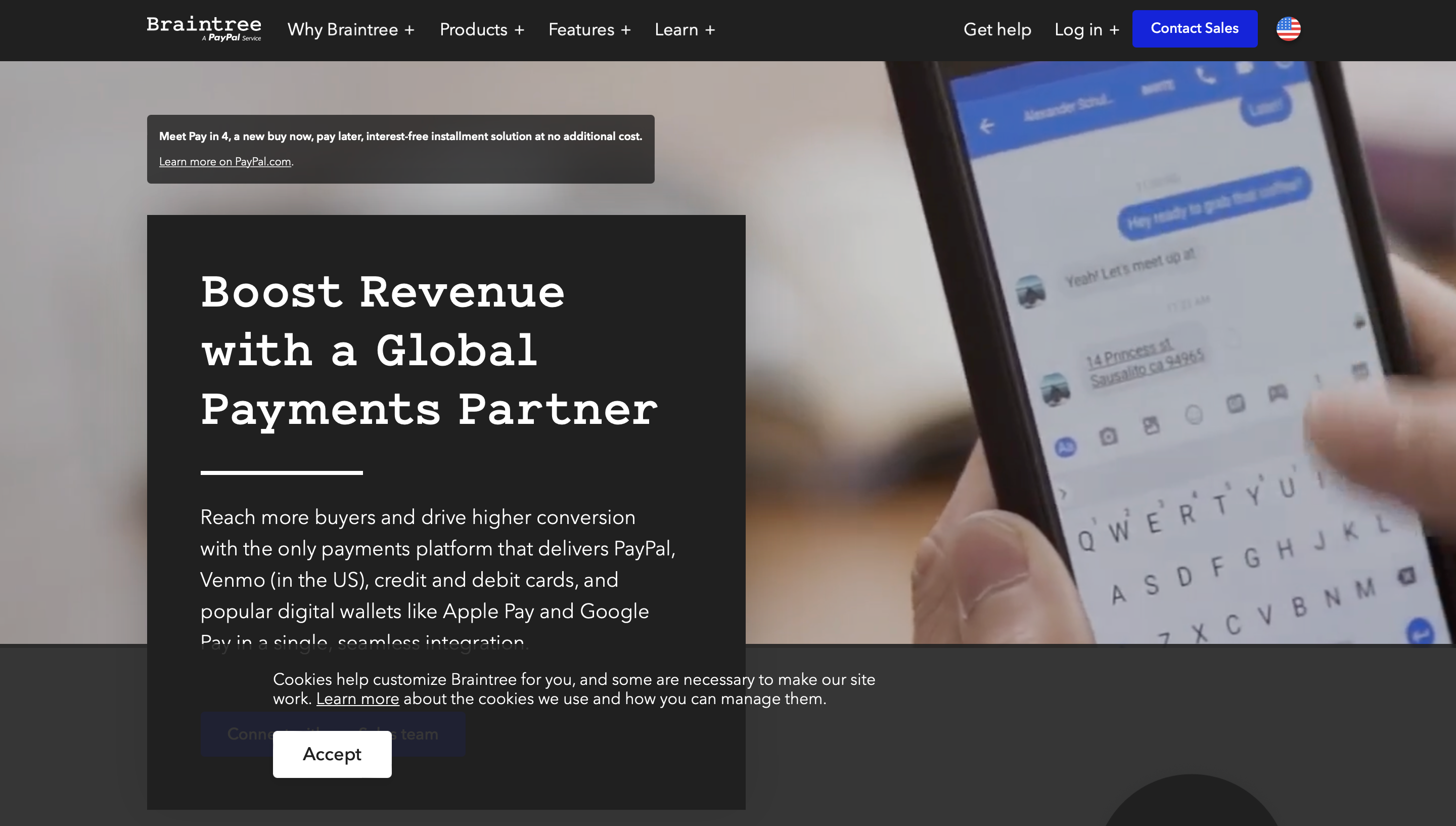Open the Log in menu
The width and height of the screenshot is (1456, 826).
1078,29
